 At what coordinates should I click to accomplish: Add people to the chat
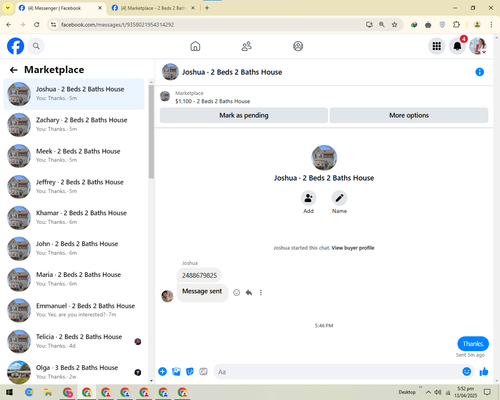point(308,198)
